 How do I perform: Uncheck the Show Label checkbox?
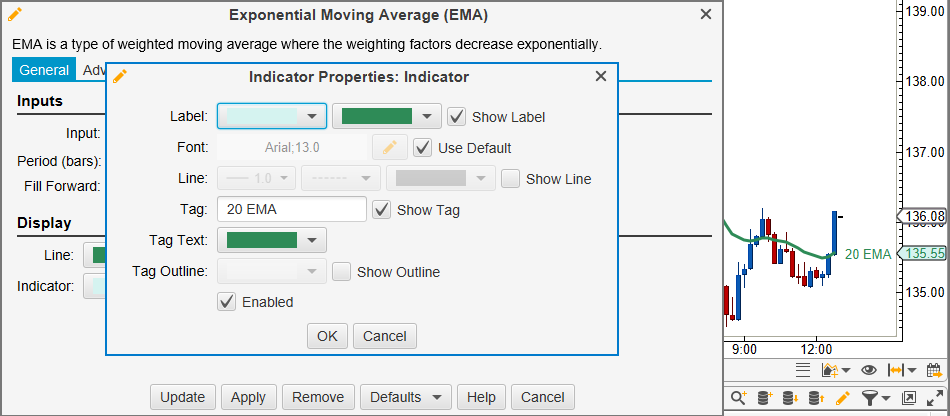[457, 117]
